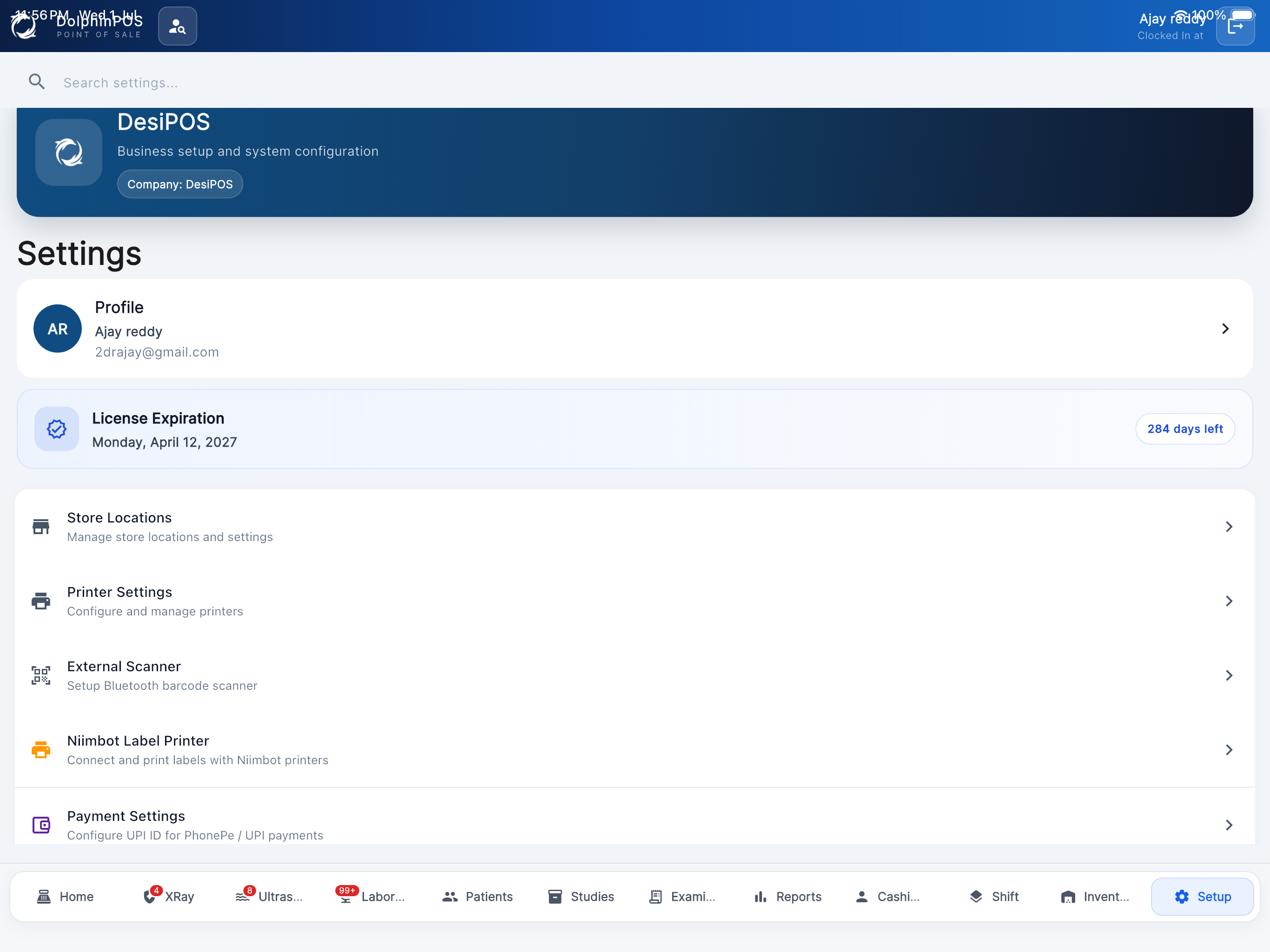1270x952 pixels.
Task: Open Payment Settings chevron
Action: [1229, 825]
